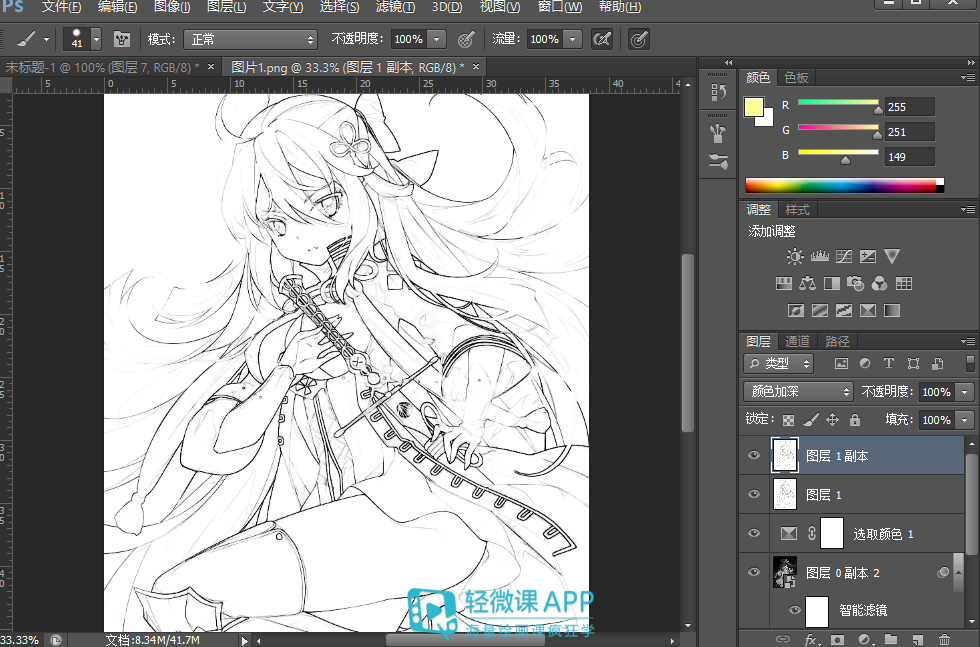
Task: Click the create new group folder icon
Action: pos(891,639)
